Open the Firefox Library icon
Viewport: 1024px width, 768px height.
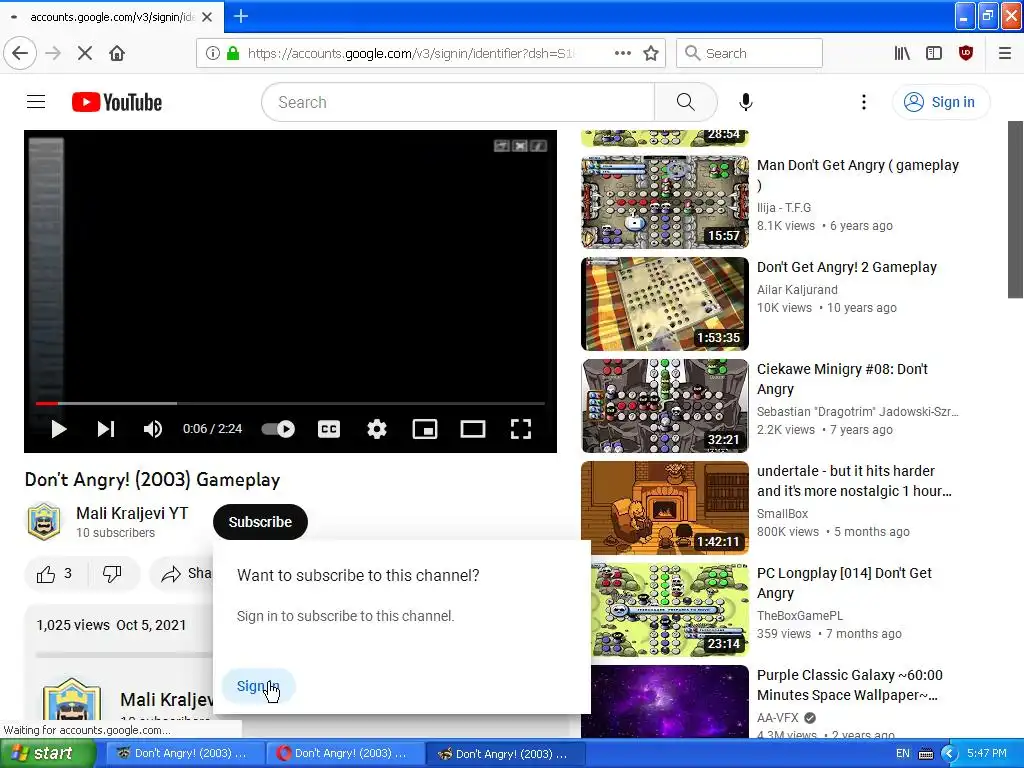(x=902, y=53)
